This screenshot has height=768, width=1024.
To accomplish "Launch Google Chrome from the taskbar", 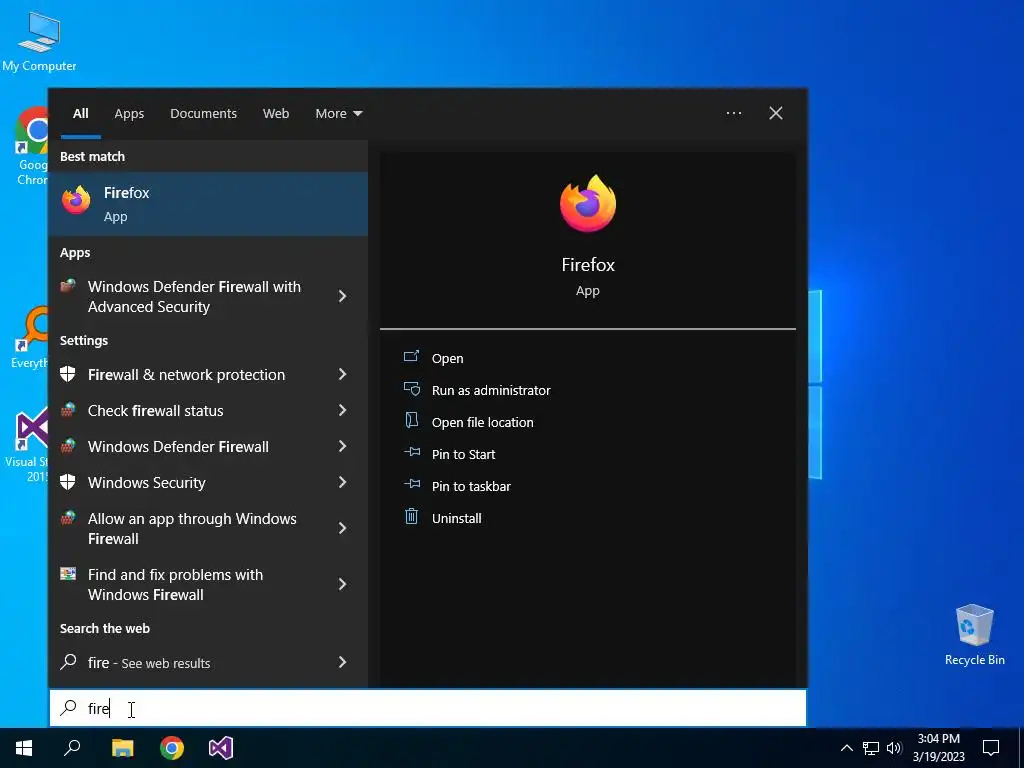I will coord(172,748).
